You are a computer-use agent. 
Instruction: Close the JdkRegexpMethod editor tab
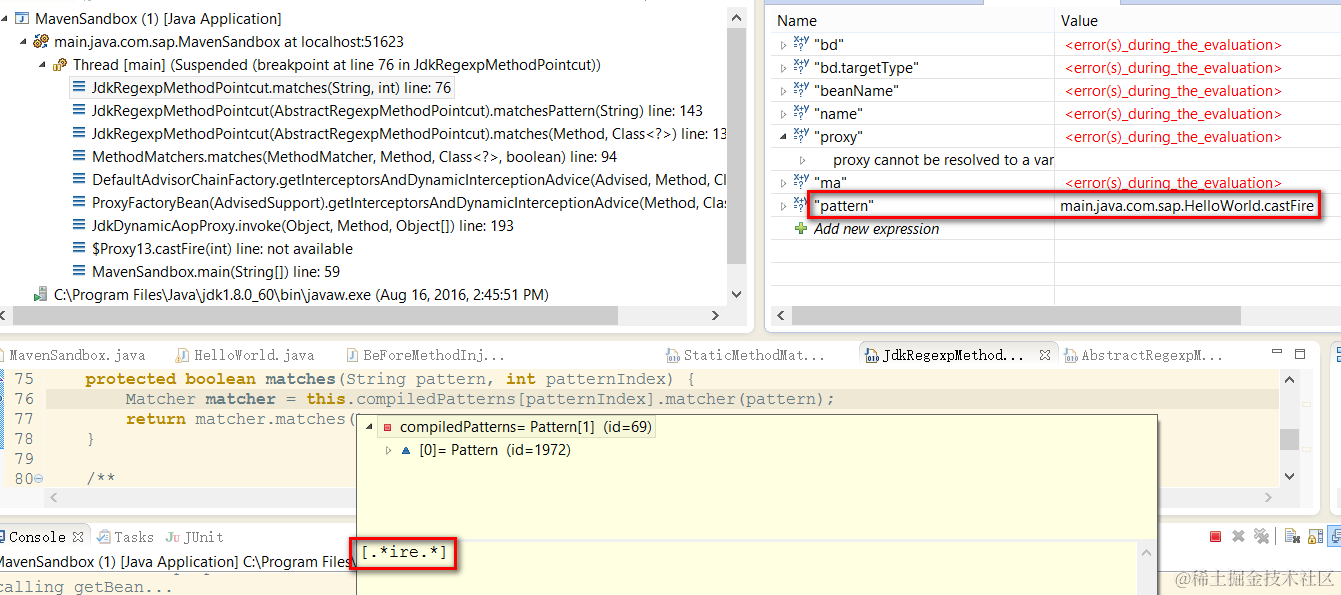point(1045,355)
